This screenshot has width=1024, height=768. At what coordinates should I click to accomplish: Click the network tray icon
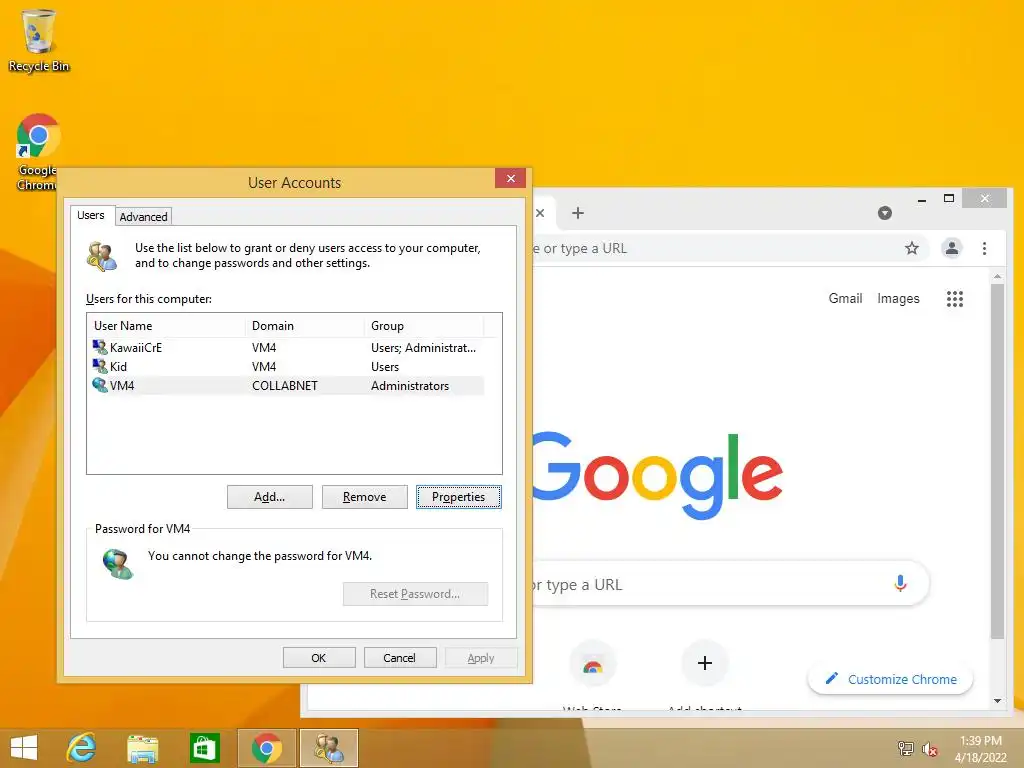coord(905,748)
